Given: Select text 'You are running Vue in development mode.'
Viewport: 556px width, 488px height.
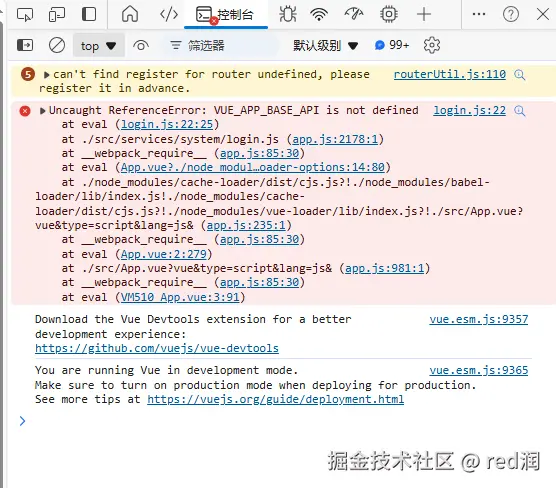Looking at the screenshot, I should coord(166,370).
